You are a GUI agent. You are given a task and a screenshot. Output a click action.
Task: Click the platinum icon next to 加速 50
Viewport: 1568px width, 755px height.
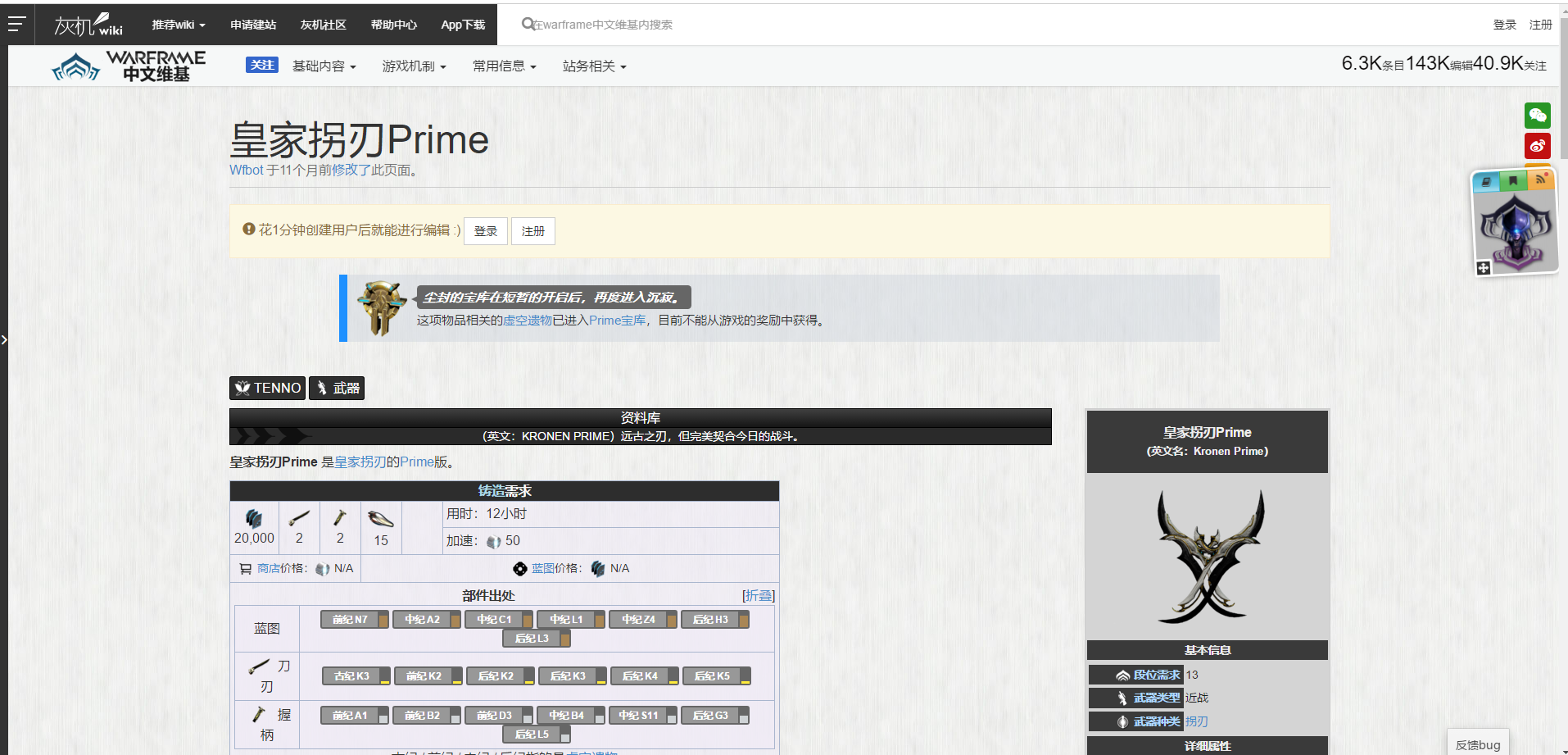493,541
